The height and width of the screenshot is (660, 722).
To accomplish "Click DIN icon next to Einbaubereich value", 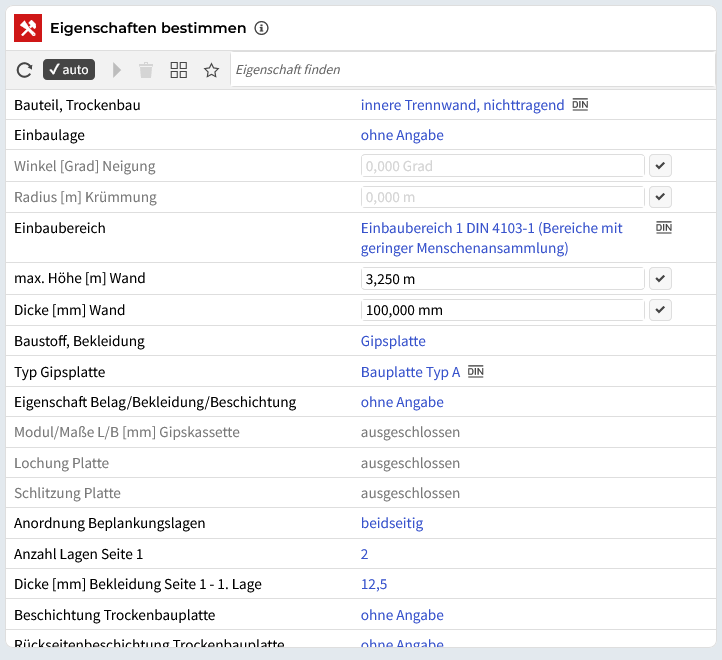I will click(664, 228).
